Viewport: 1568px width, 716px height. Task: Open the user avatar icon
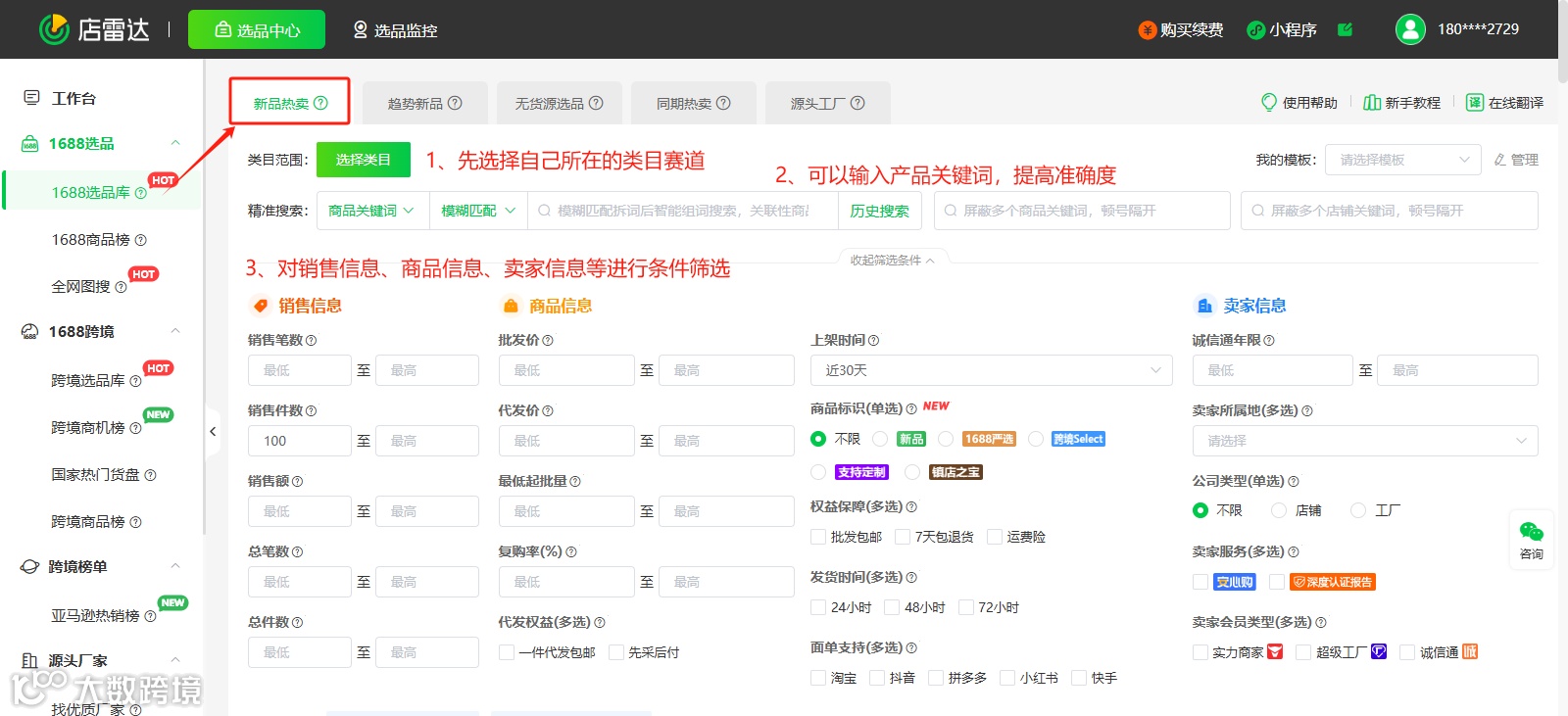[x=1410, y=29]
